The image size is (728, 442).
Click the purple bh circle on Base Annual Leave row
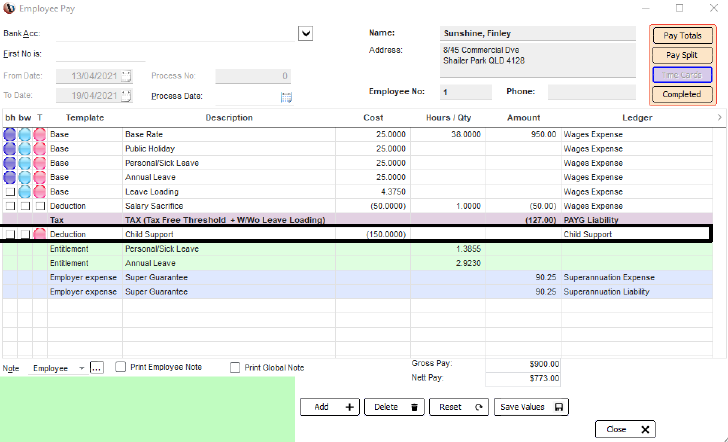tap(10, 177)
